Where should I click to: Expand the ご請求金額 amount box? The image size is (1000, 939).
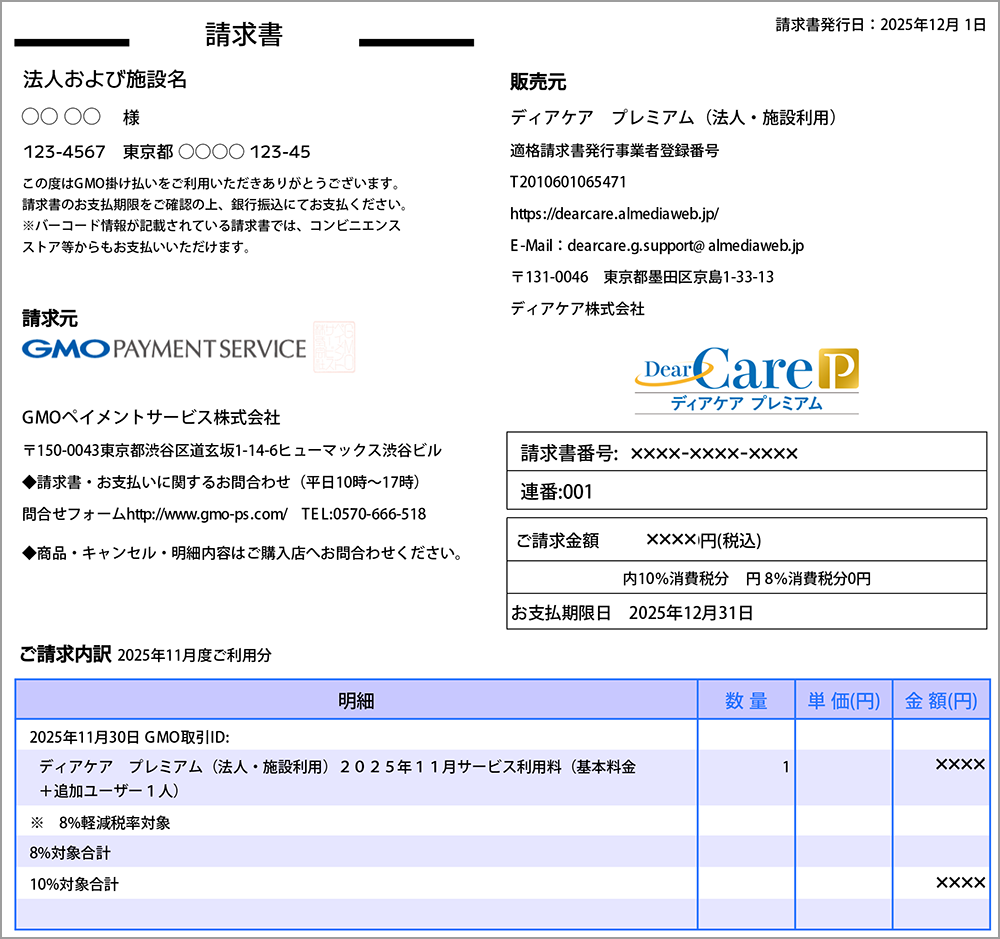746,540
